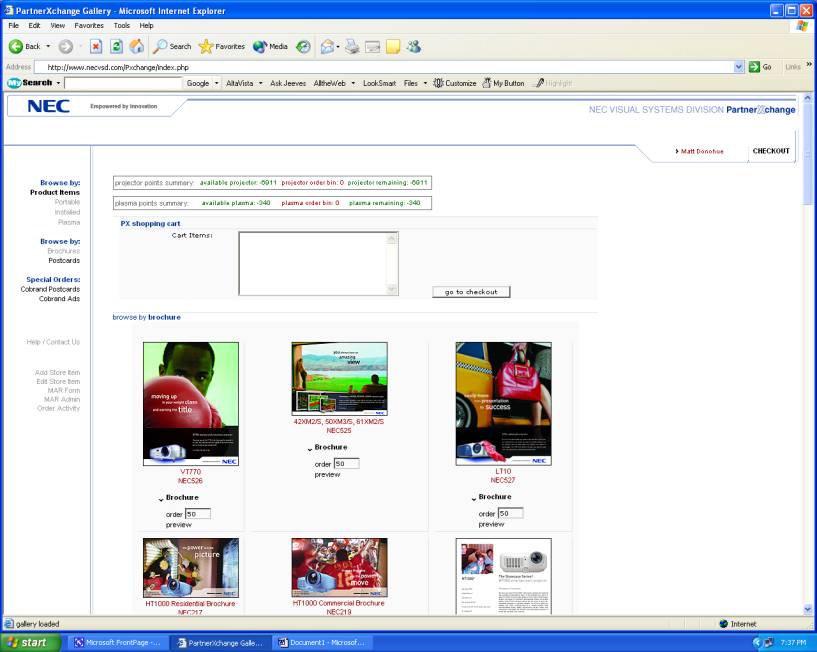Open the Edit menu

(x=34, y=25)
